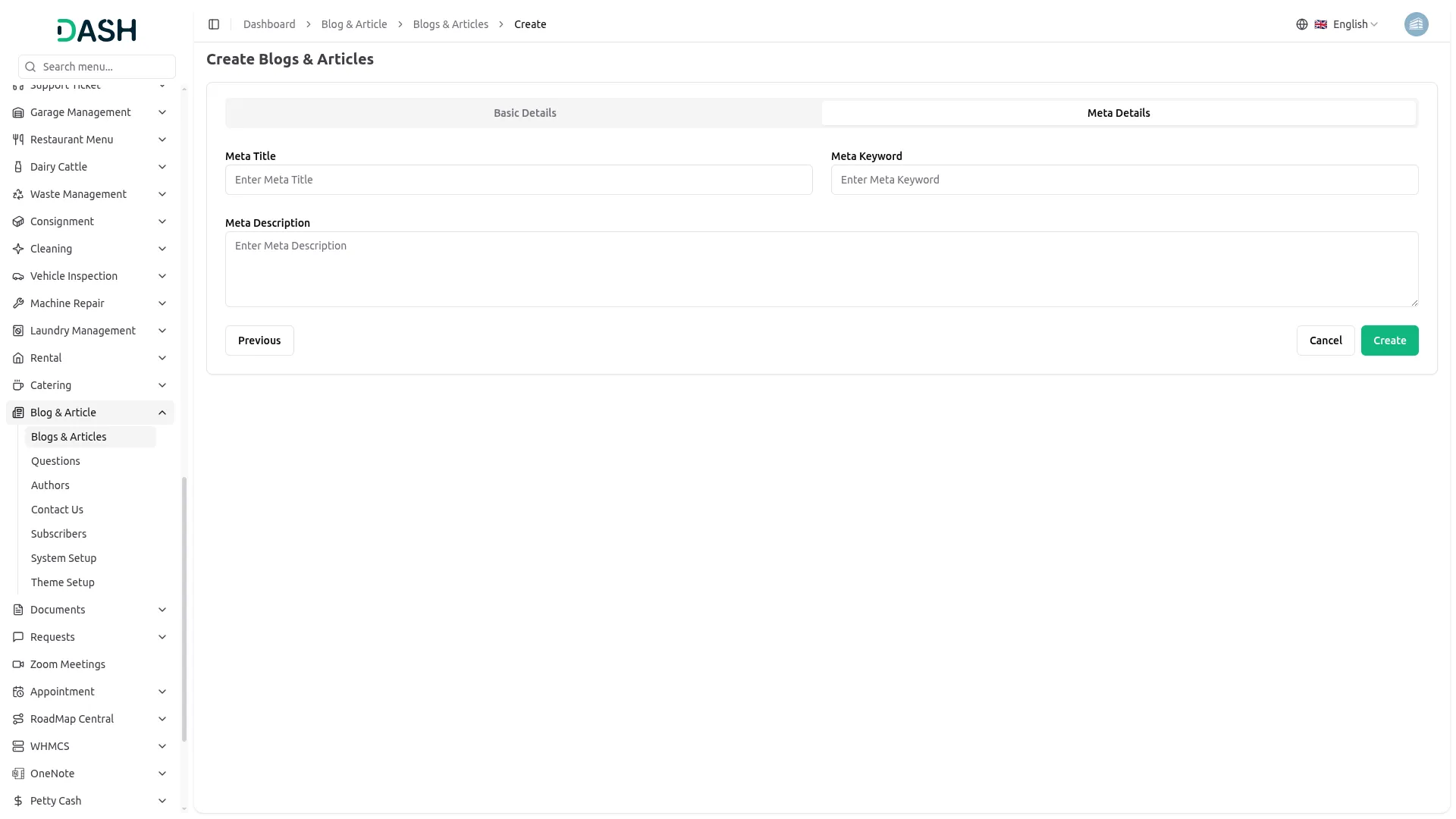Click the Zoom Meetings camera icon
This screenshot has height=819, width=1456.
18,664
